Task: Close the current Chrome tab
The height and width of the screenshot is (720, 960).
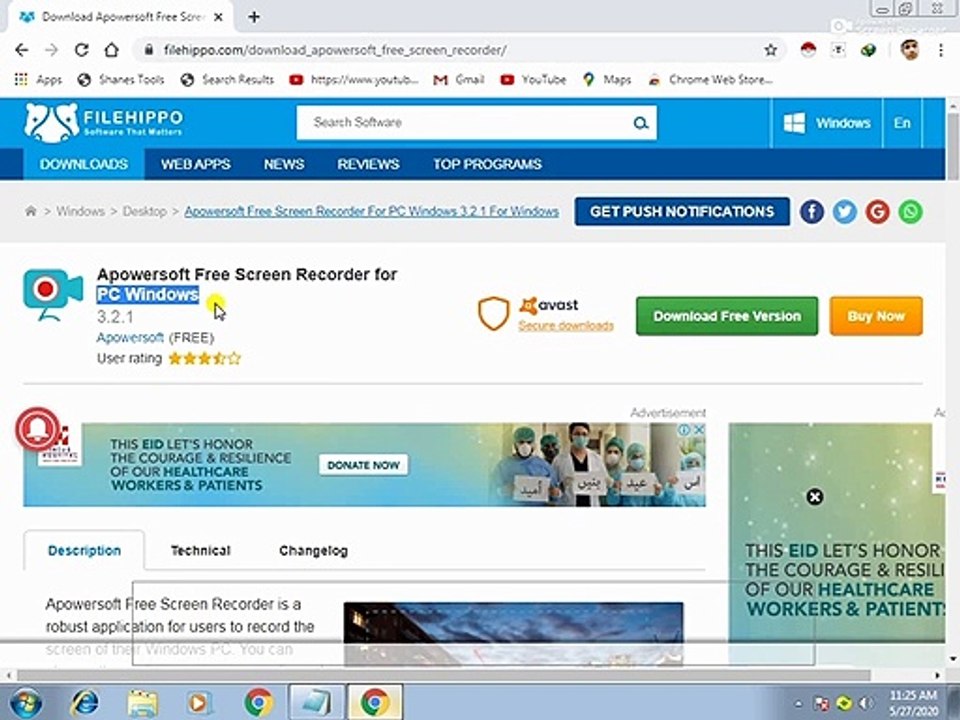Action: pos(218,17)
